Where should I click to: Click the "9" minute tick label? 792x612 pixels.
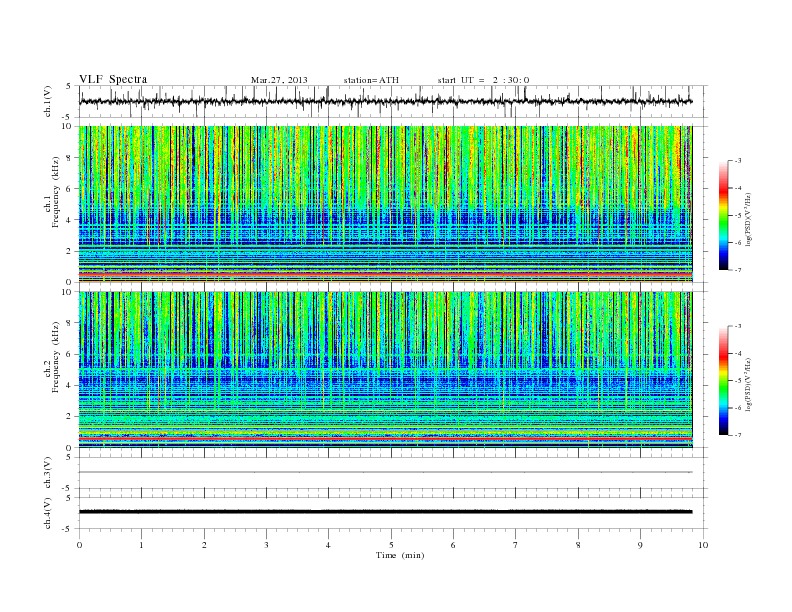(640, 545)
